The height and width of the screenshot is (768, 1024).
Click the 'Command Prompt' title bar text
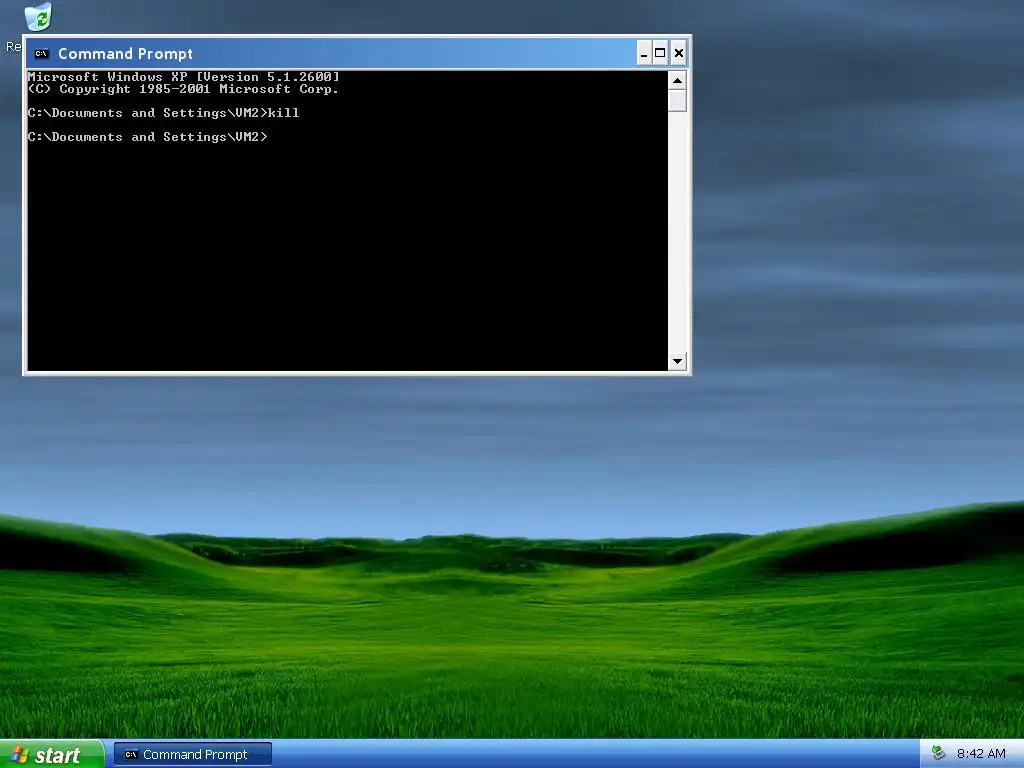point(125,54)
